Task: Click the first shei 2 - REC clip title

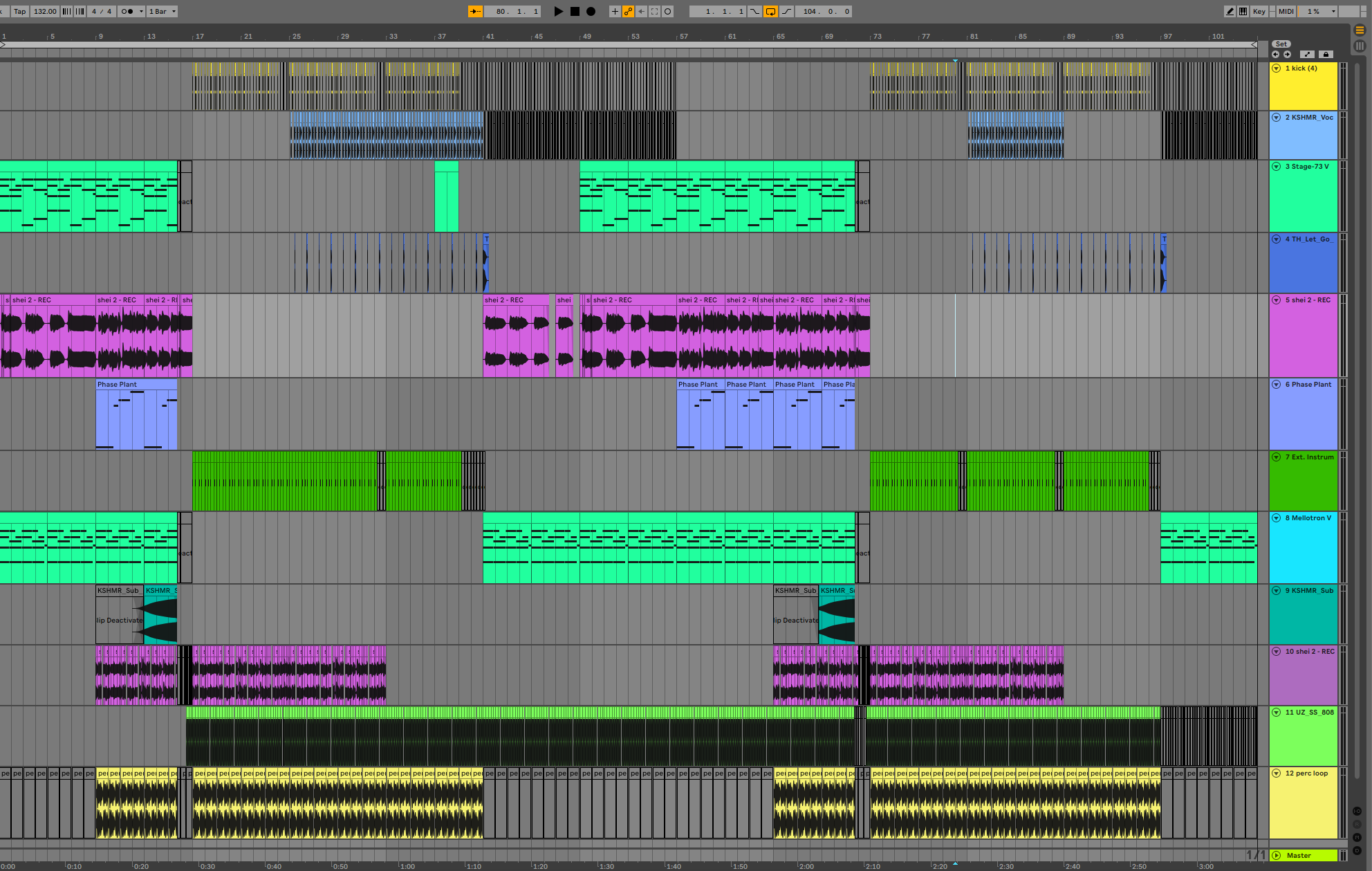Action: tap(32, 300)
